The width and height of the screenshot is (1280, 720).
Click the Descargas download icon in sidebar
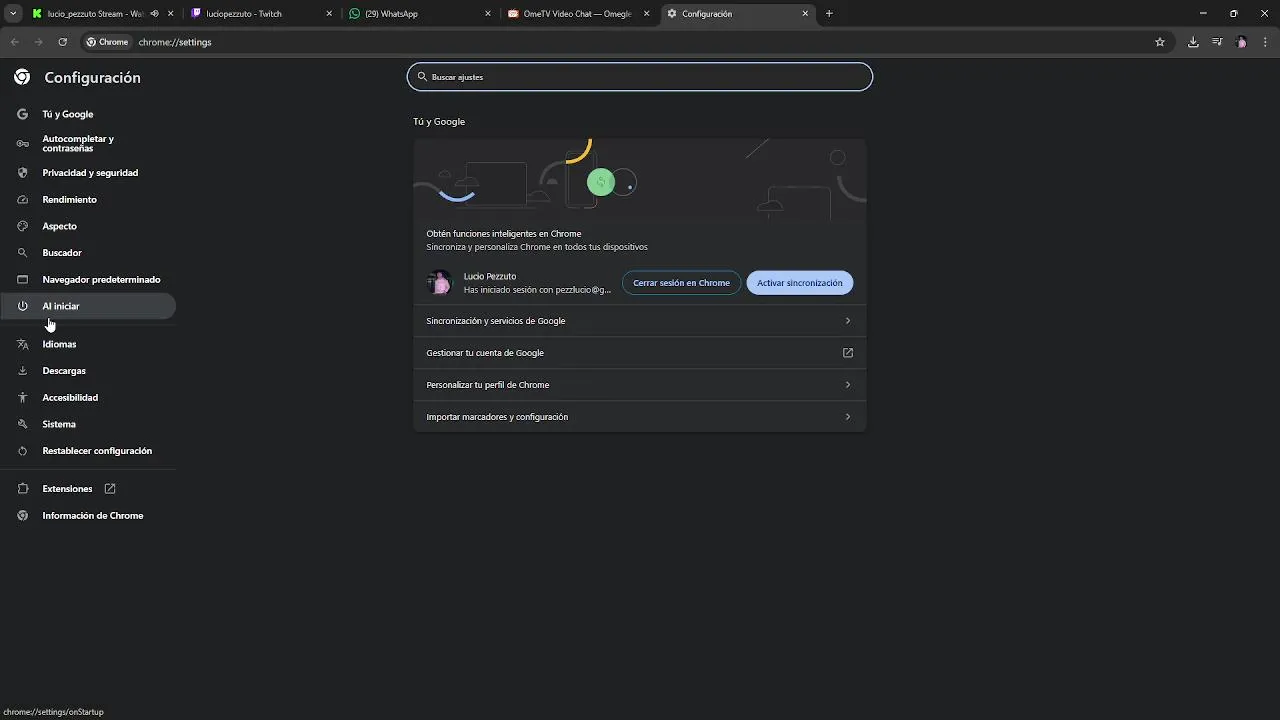(22, 371)
